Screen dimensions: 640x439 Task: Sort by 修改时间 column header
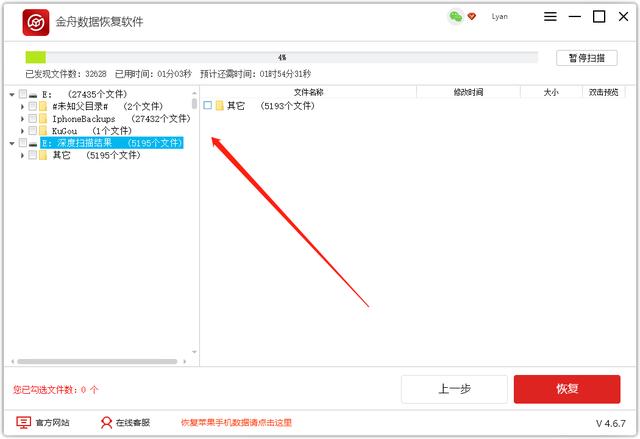click(467, 92)
